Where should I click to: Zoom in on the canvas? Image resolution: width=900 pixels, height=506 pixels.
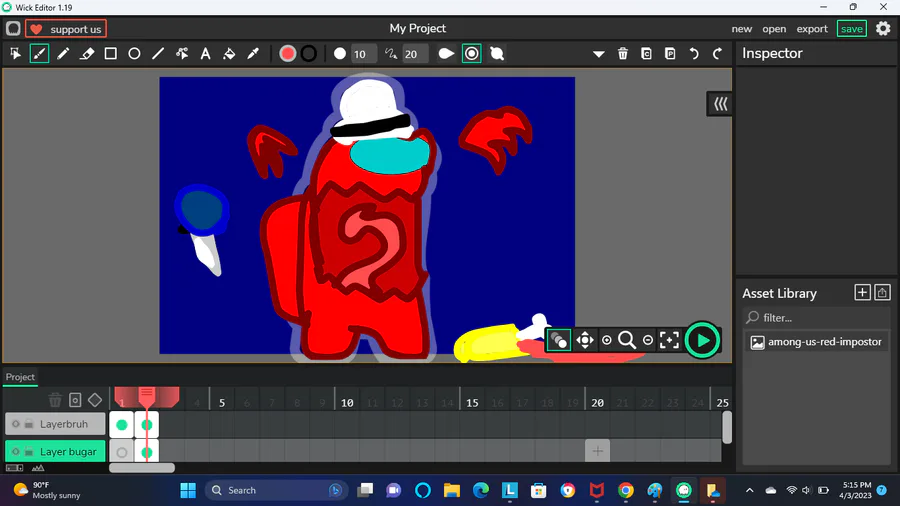[607, 340]
